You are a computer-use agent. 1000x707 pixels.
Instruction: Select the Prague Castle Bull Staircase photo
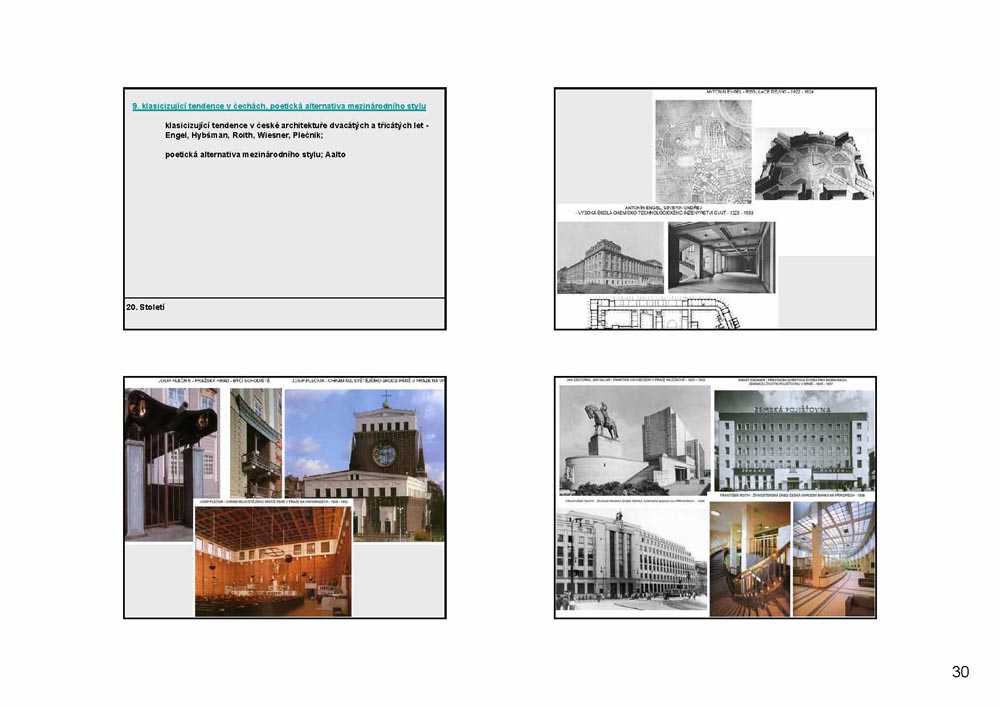pyautogui.click(x=172, y=465)
